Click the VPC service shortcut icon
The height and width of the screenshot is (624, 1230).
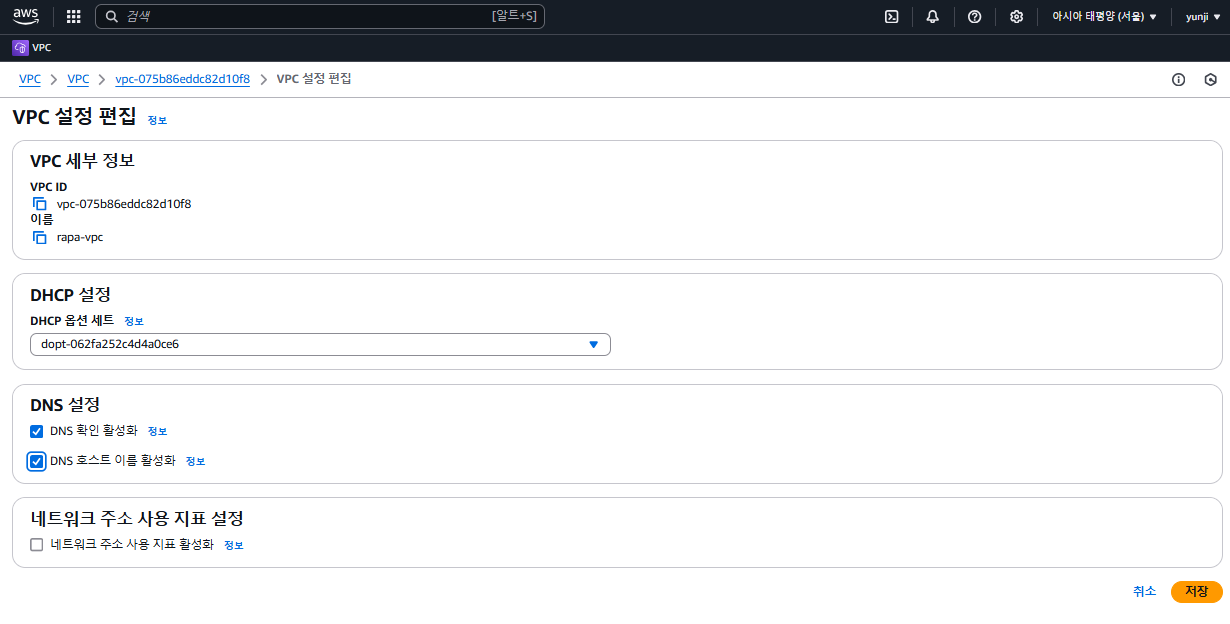tap(20, 47)
